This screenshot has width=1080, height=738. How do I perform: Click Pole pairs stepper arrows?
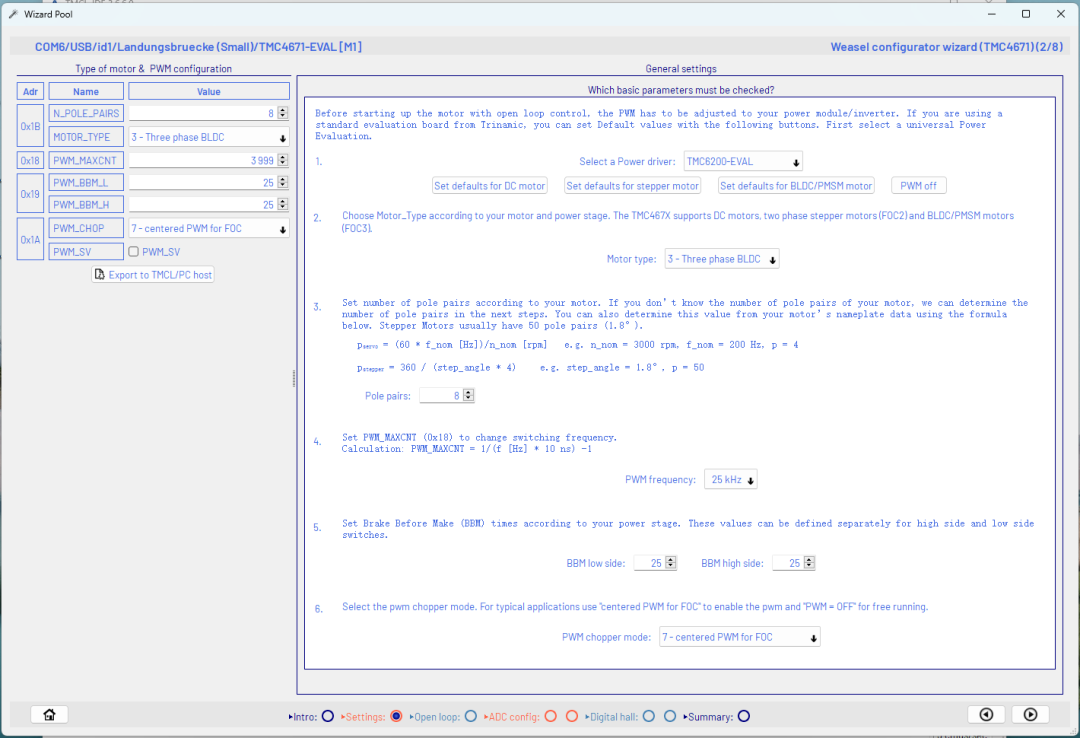point(468,396)
